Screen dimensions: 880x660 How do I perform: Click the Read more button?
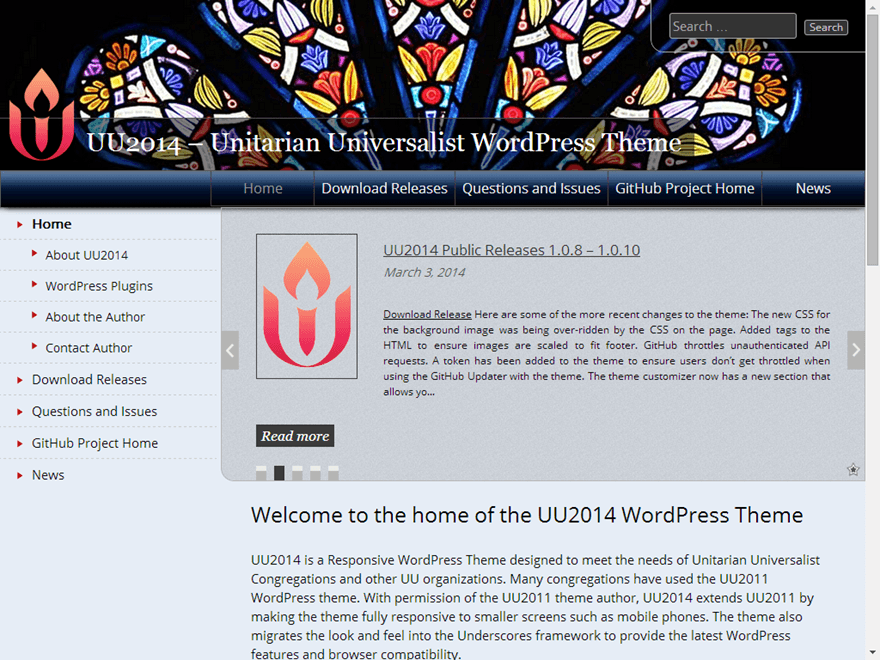click(295, 436)
